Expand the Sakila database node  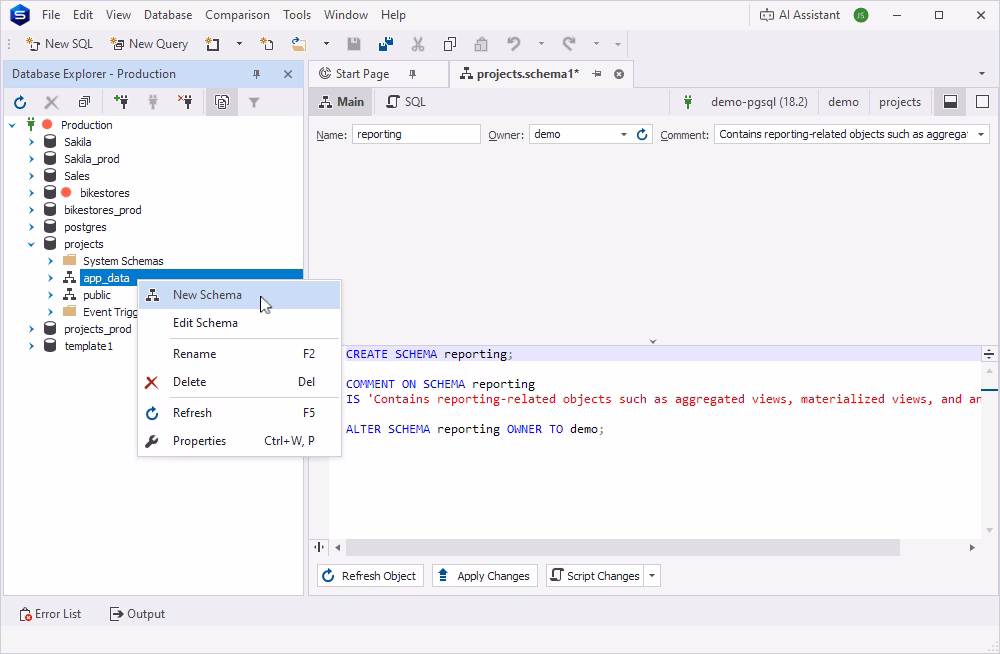point(31,142)
